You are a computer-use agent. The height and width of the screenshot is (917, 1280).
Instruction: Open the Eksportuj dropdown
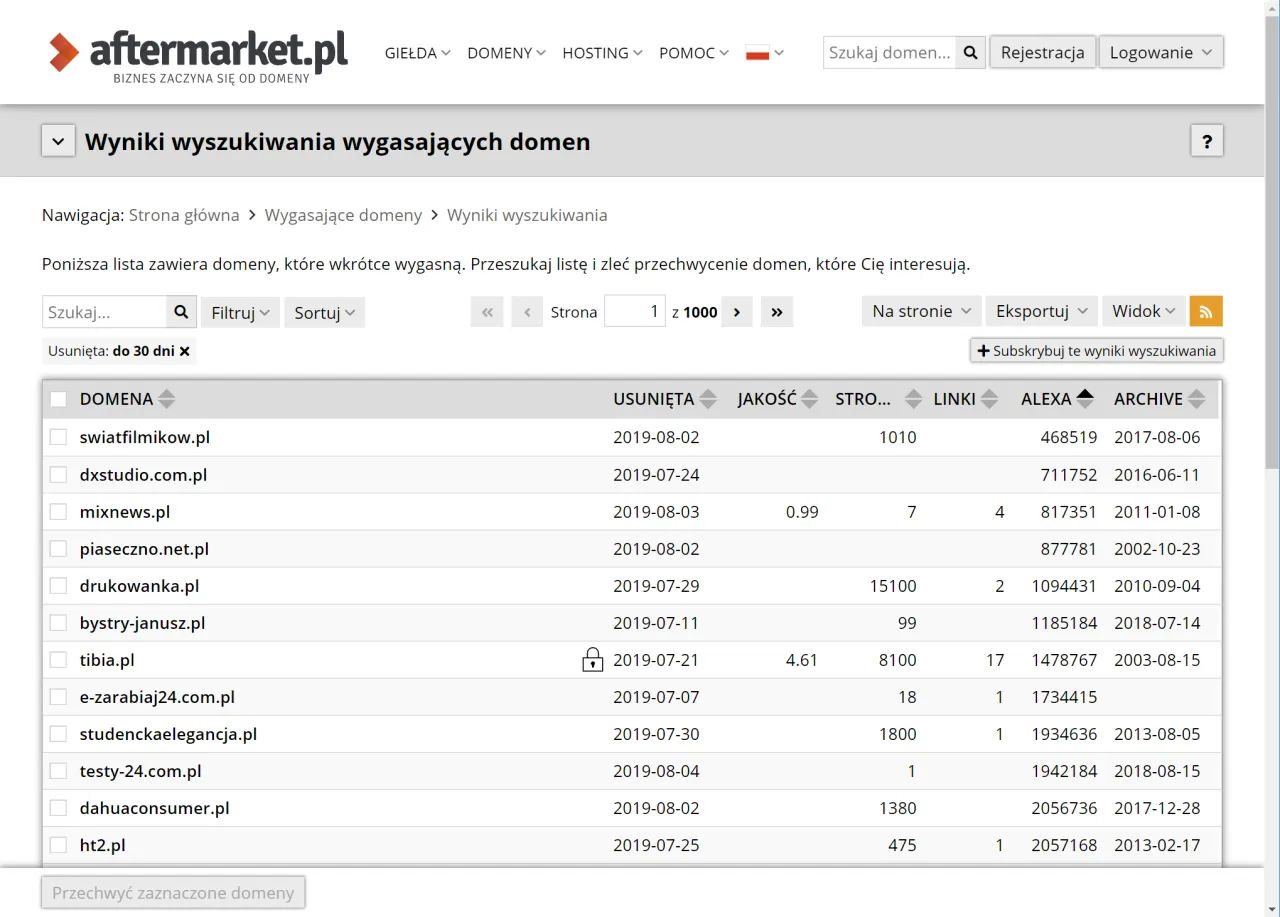1041,311
